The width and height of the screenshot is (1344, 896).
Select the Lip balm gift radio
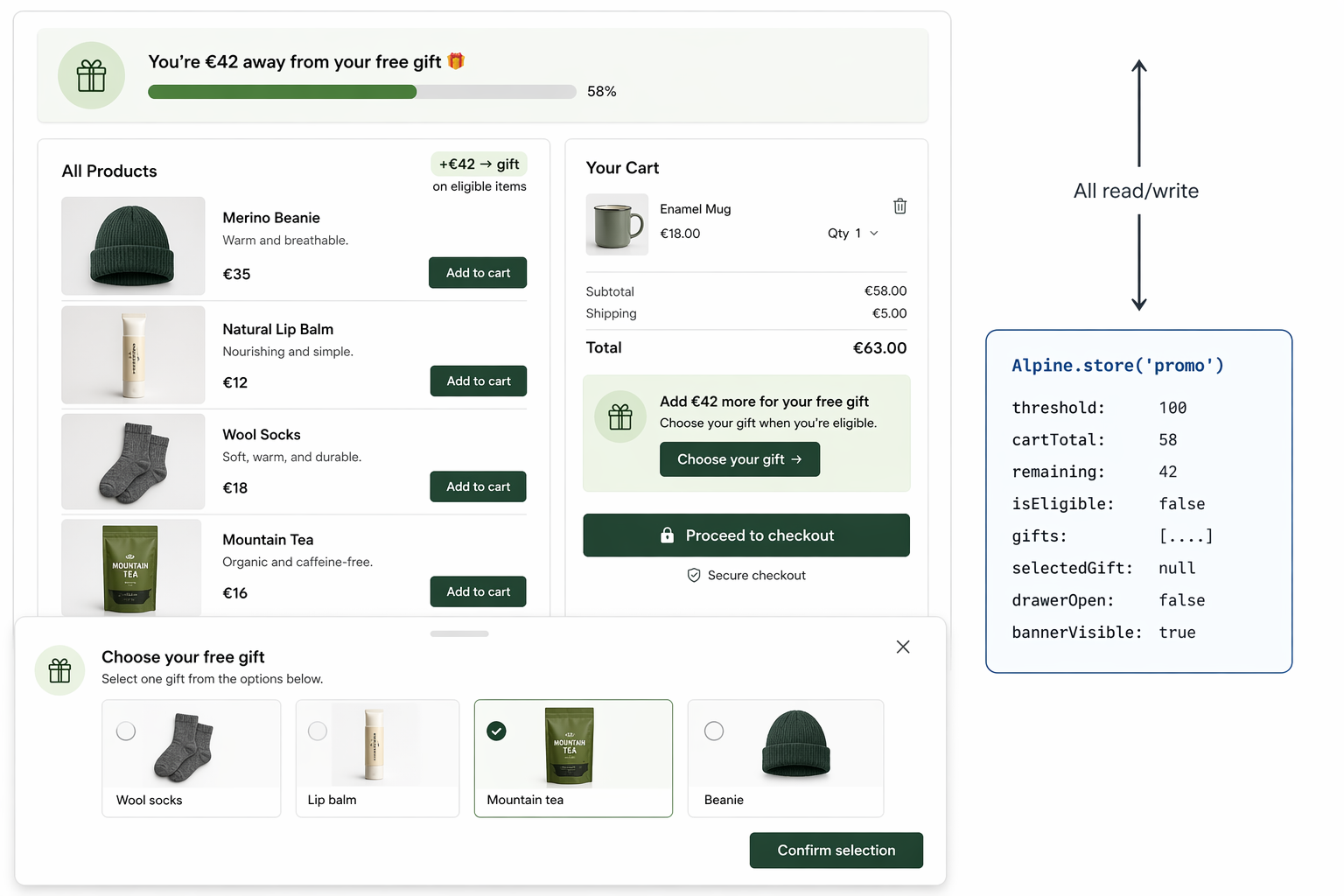coord(318,731)
